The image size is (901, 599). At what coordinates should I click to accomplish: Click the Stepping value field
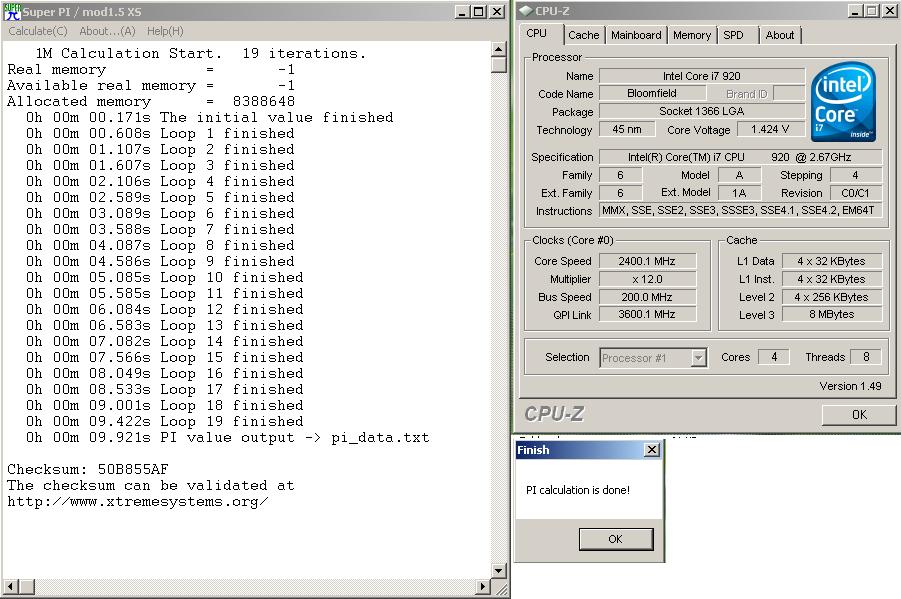(855, 175)
